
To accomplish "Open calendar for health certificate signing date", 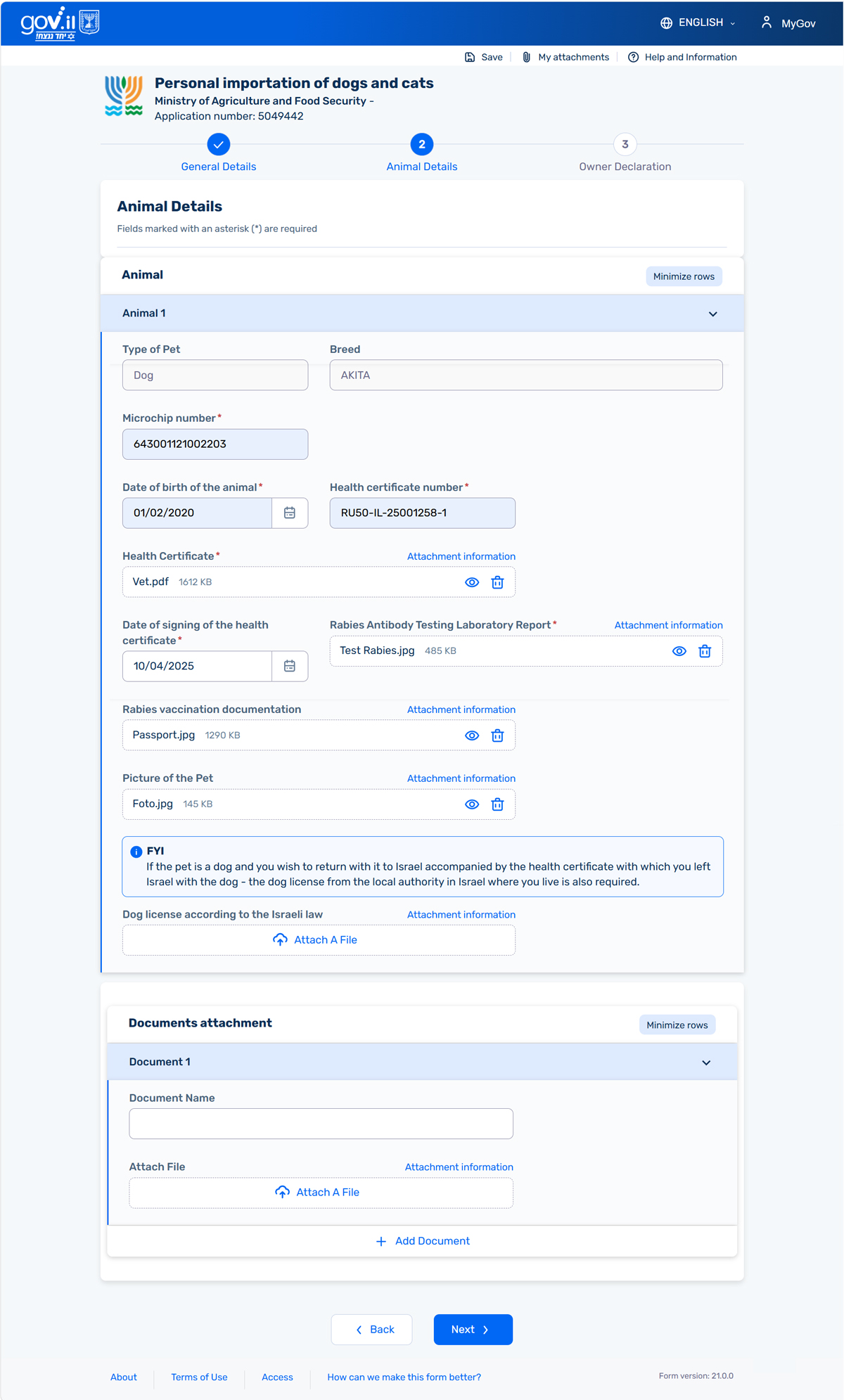I will click(290, 667).
